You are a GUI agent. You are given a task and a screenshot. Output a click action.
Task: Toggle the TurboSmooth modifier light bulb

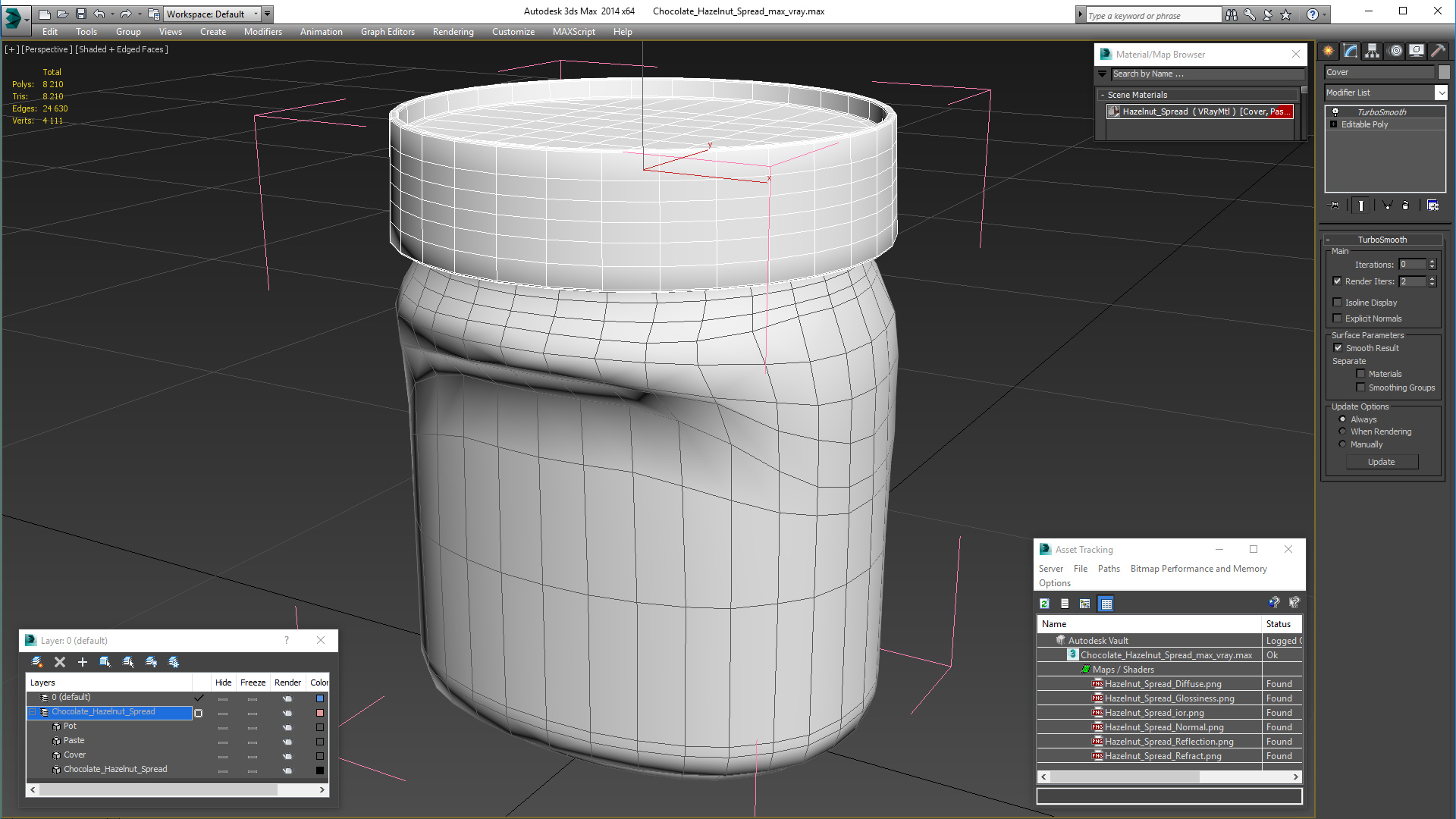click(x=1335, y=111)
